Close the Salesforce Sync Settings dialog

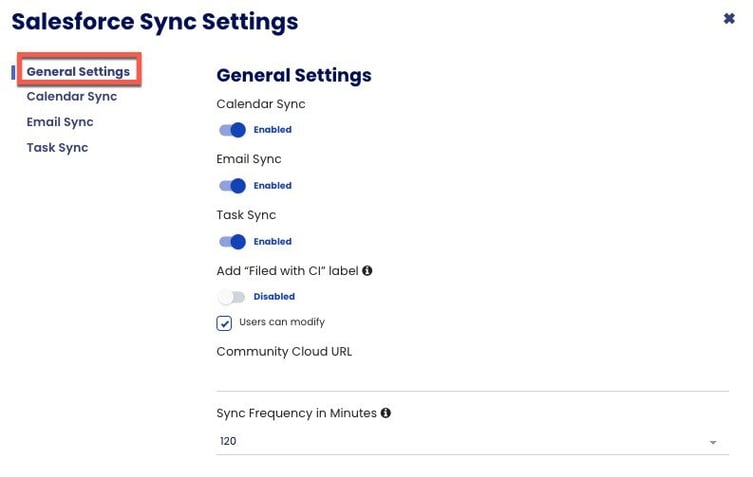coord(729,19)
